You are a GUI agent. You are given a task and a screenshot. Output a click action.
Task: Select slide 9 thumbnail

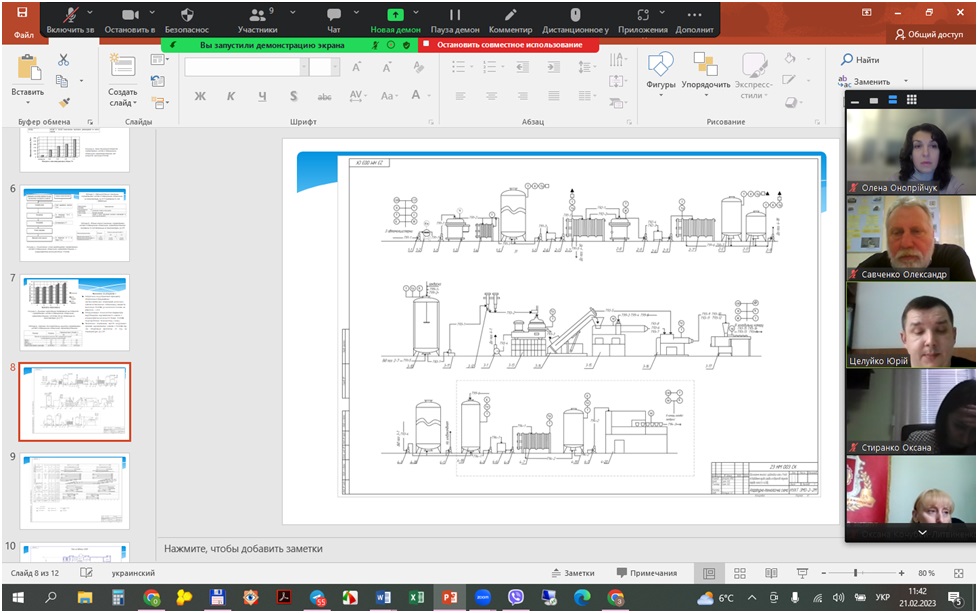point(74,491)
